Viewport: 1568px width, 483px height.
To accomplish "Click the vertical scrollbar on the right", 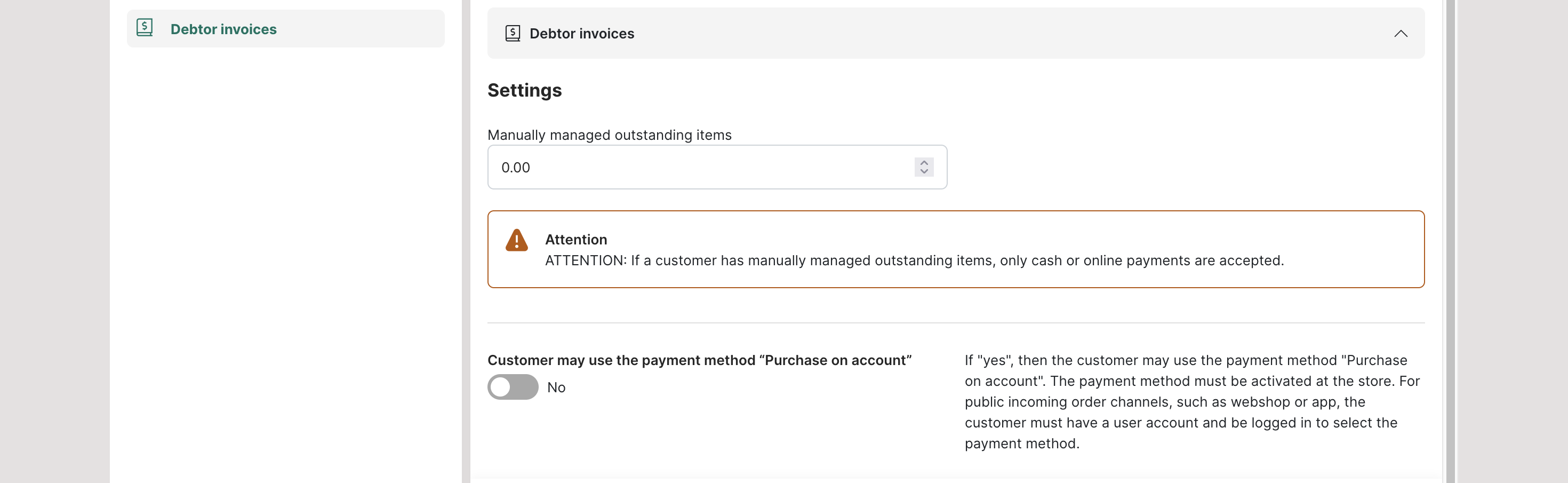I will pyautogui.click(x=1450, y=243).
